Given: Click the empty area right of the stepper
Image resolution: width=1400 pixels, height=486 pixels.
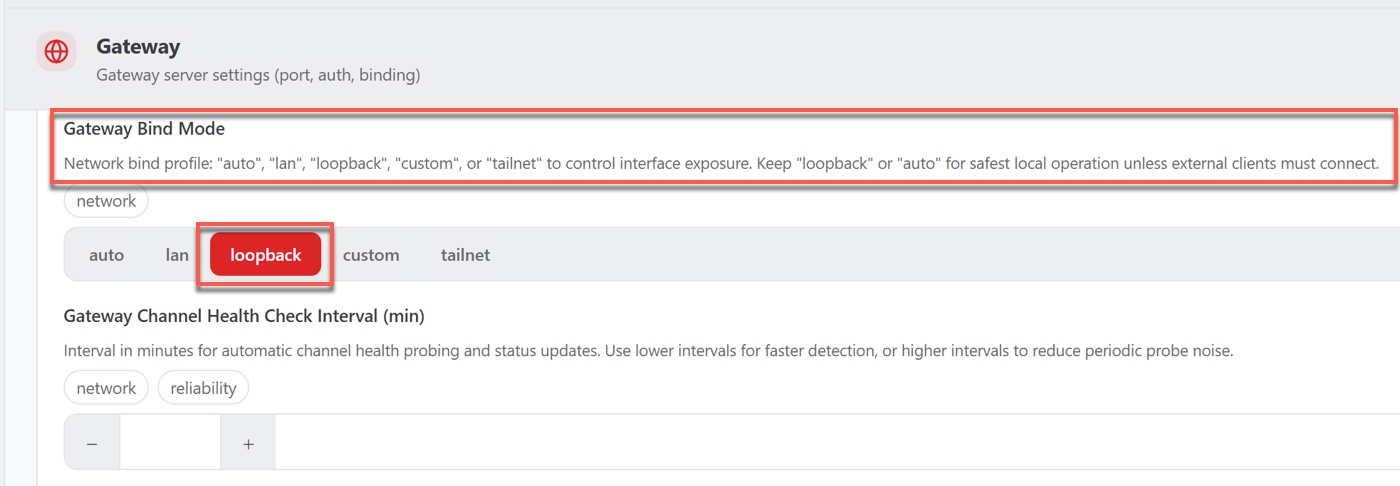Looking at the screenshot, I should coord(838,444).
